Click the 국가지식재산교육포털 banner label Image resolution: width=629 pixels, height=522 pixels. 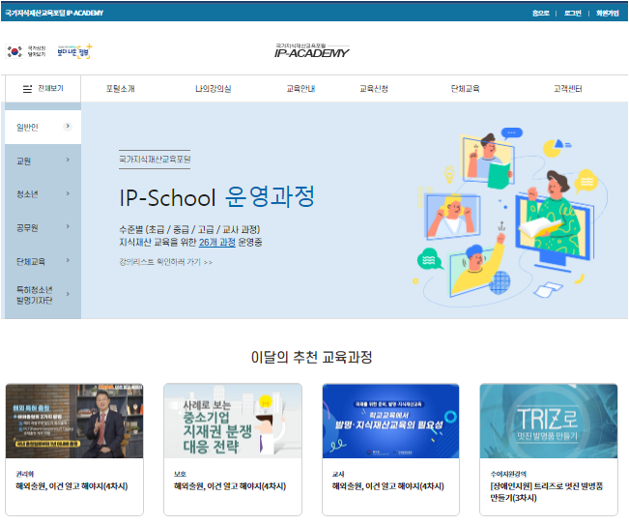tap(154, 159)
